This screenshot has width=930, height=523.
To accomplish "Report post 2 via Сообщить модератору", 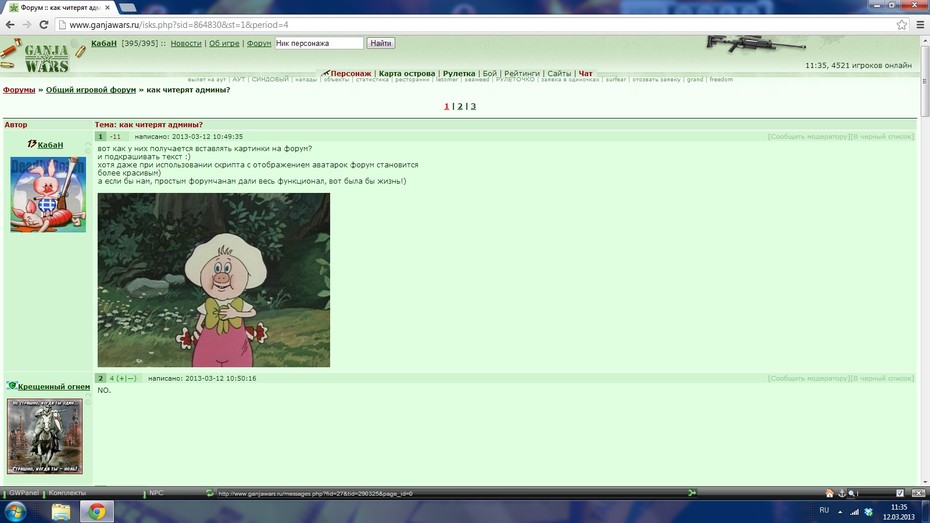I will coord(809,378).
